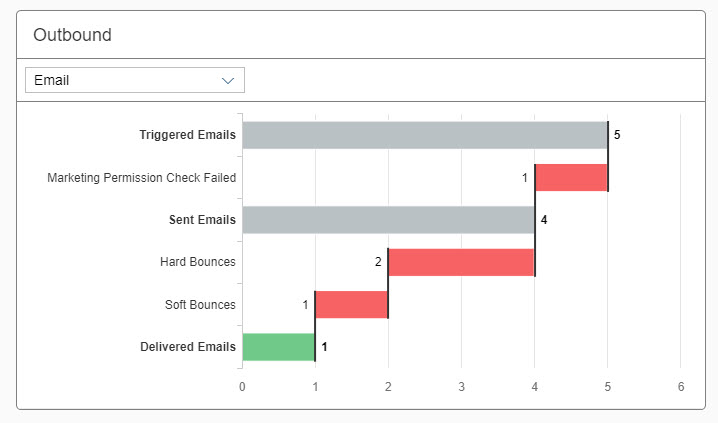Image resolution: width=718 pixels, height=423 pixels.
Task: Click the red Soft Bounces bar
Action: tap(351, 305)
